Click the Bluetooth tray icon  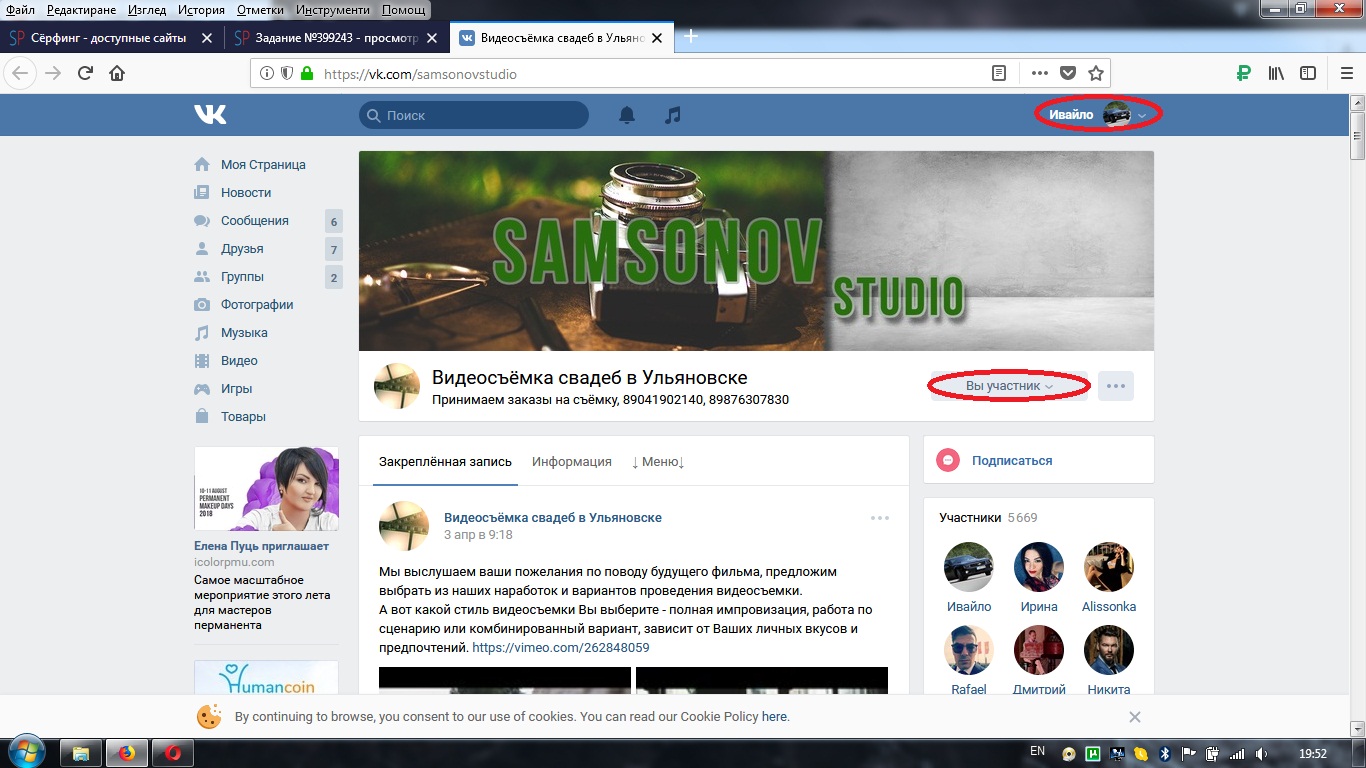[x=1164, y=753]
